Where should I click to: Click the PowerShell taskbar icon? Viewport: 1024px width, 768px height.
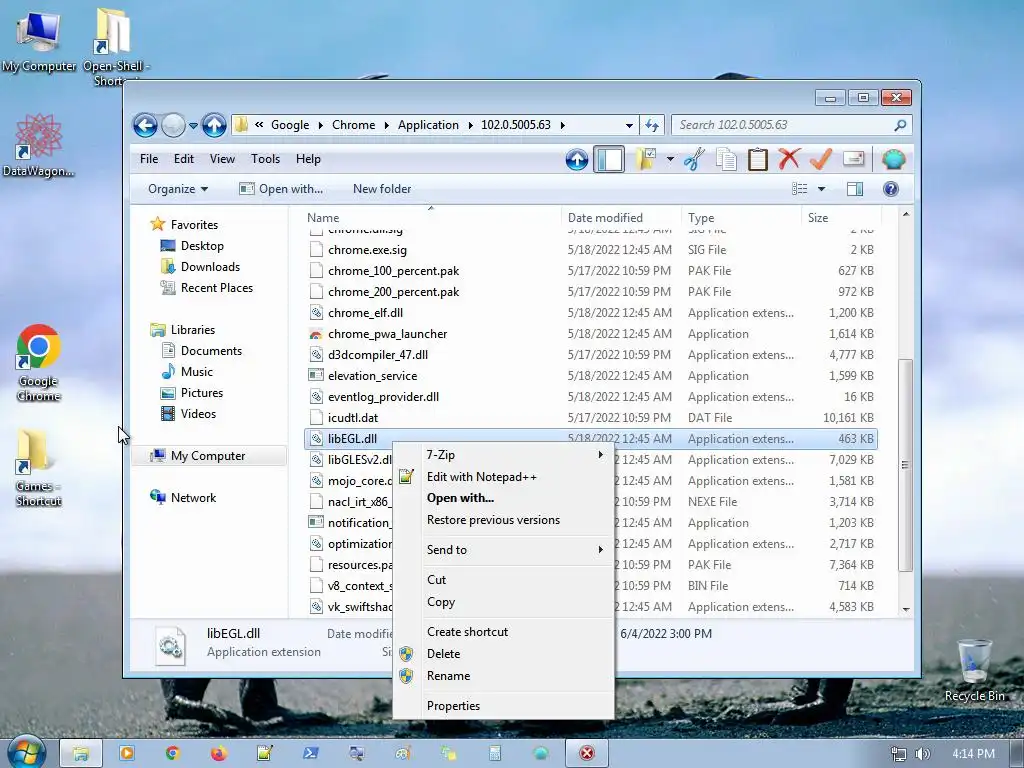pos(310,753)
